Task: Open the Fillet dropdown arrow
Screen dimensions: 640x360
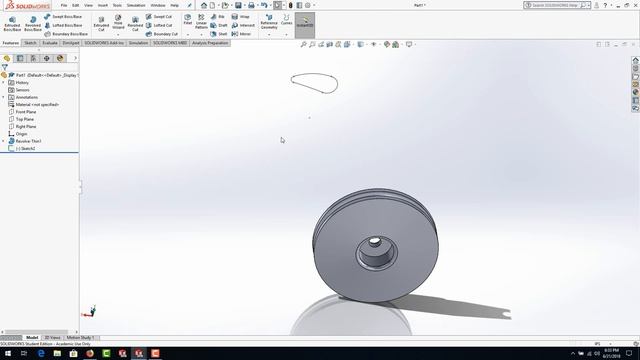Action: [x=188, y=35]
